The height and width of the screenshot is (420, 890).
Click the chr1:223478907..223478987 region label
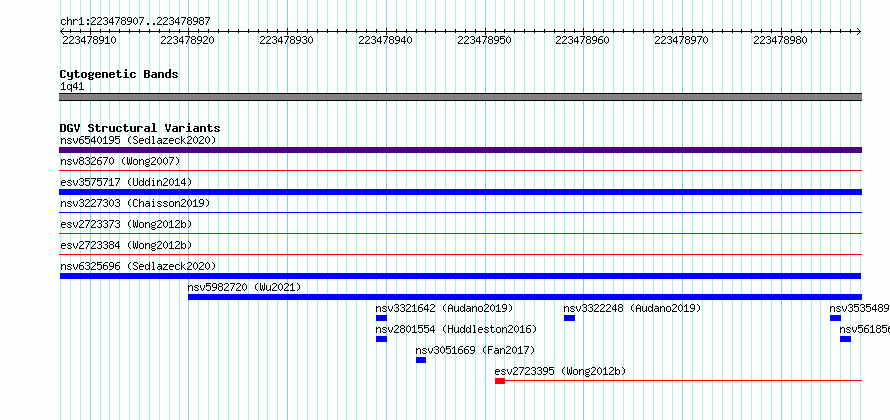pyautogui.click(x=135, y=21)
